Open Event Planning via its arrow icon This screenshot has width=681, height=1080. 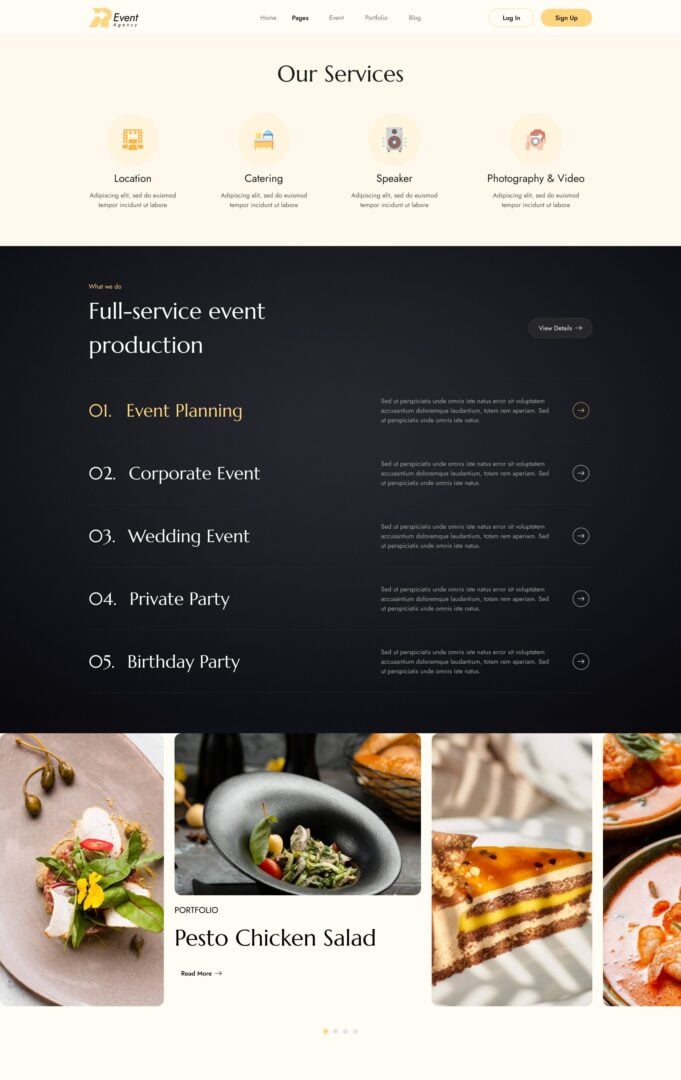tap(580, 411)
